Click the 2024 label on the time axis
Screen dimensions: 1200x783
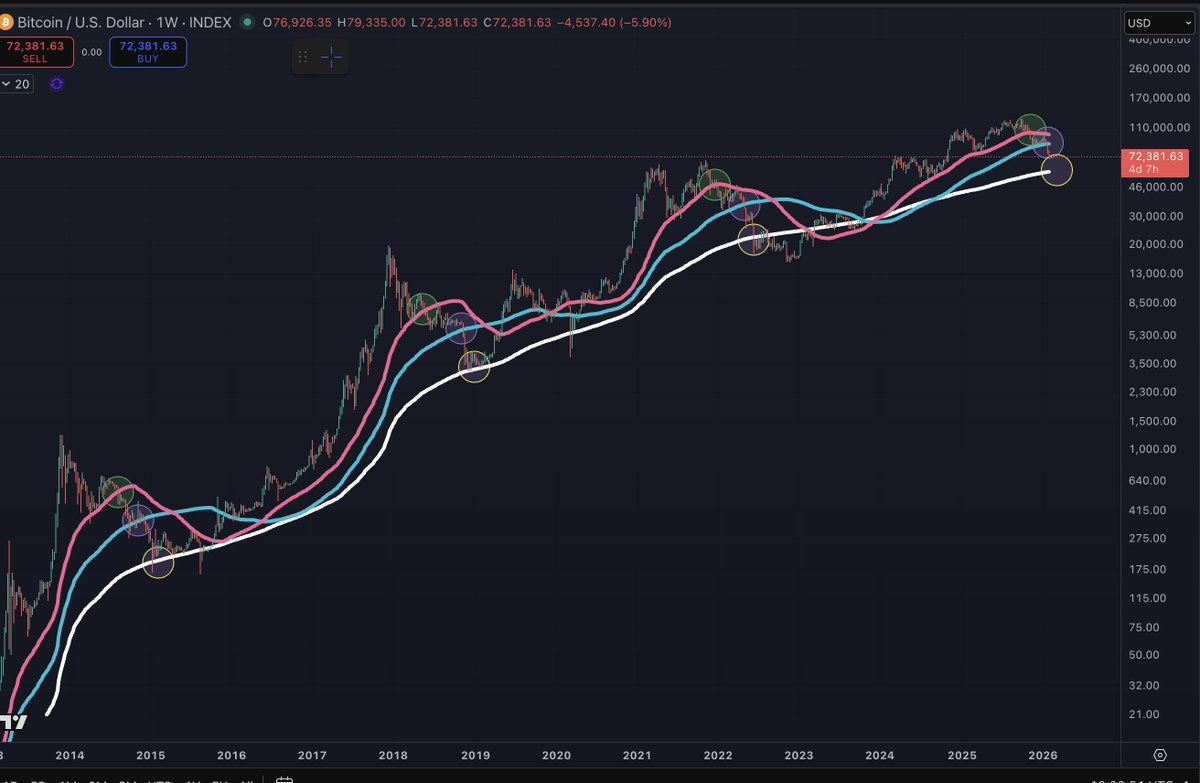(881, 756)
